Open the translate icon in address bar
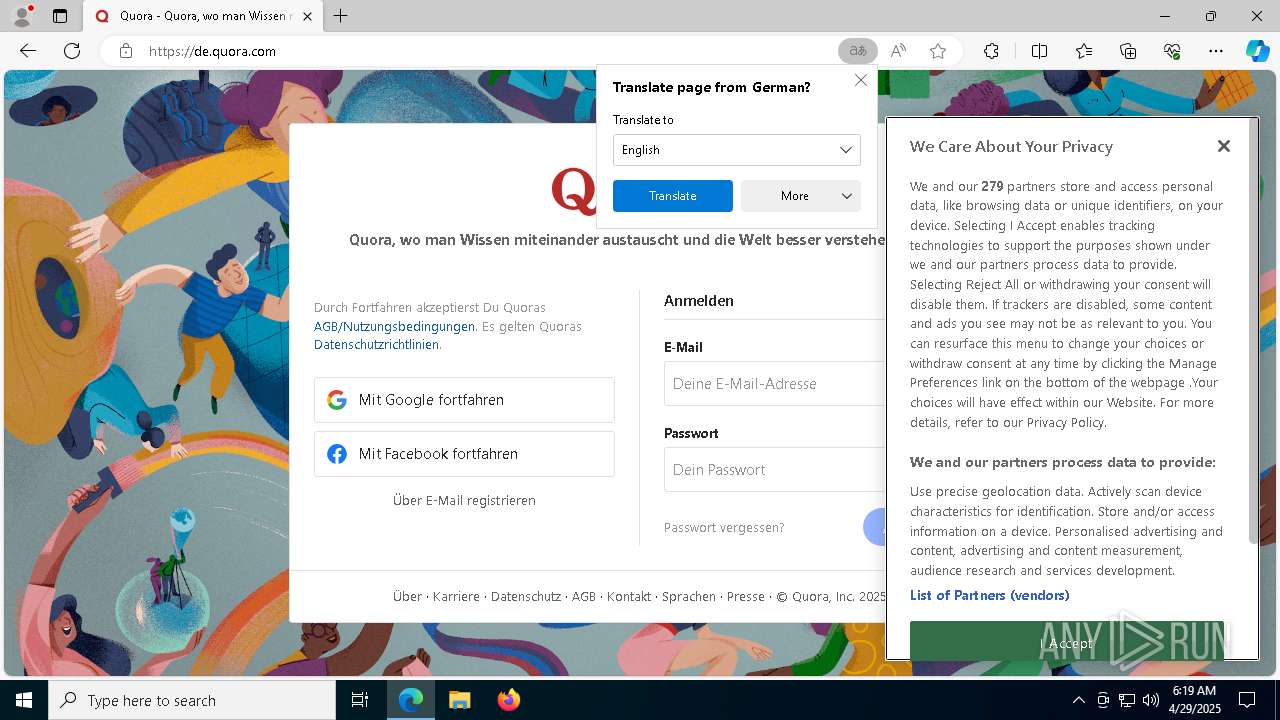Screen dimensions: 1280x720 858,51
